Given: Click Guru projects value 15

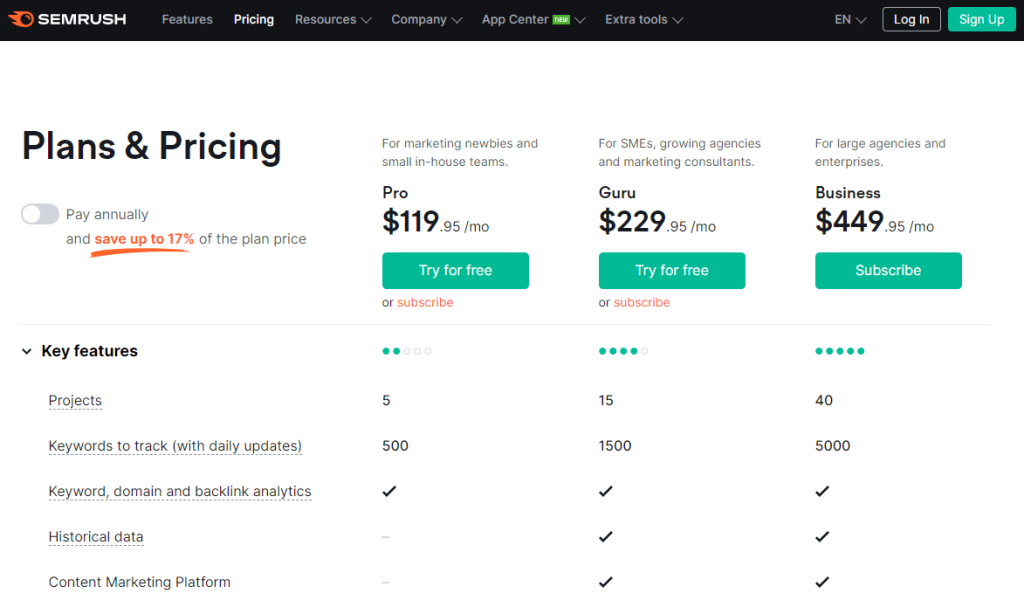Looking at the screenshot, I should (606, 400).
